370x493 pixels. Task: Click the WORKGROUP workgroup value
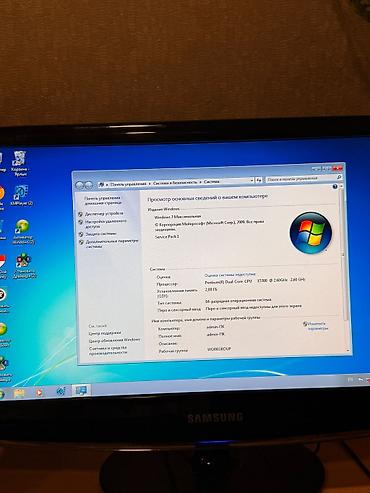point(219,349)
